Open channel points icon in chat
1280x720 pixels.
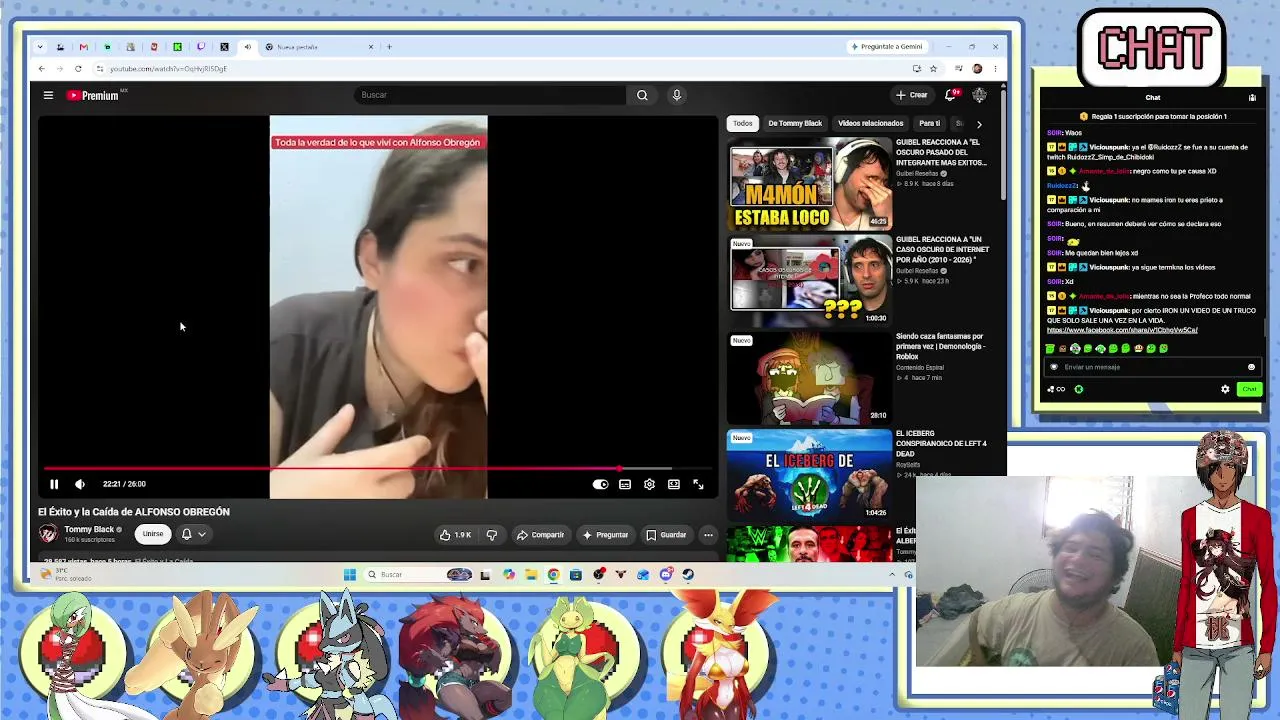[x=1079, y=389]
